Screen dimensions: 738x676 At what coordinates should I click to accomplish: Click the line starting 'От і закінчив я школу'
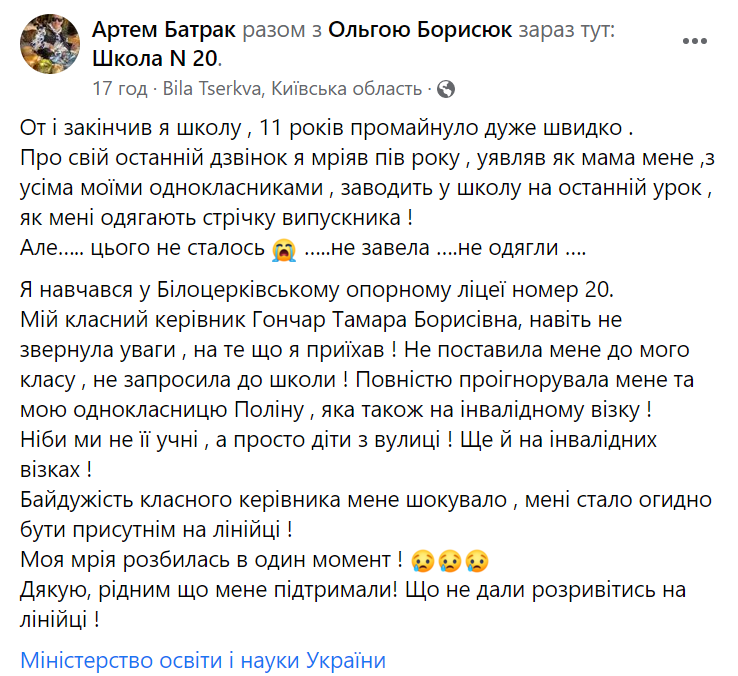click(327, 128)
